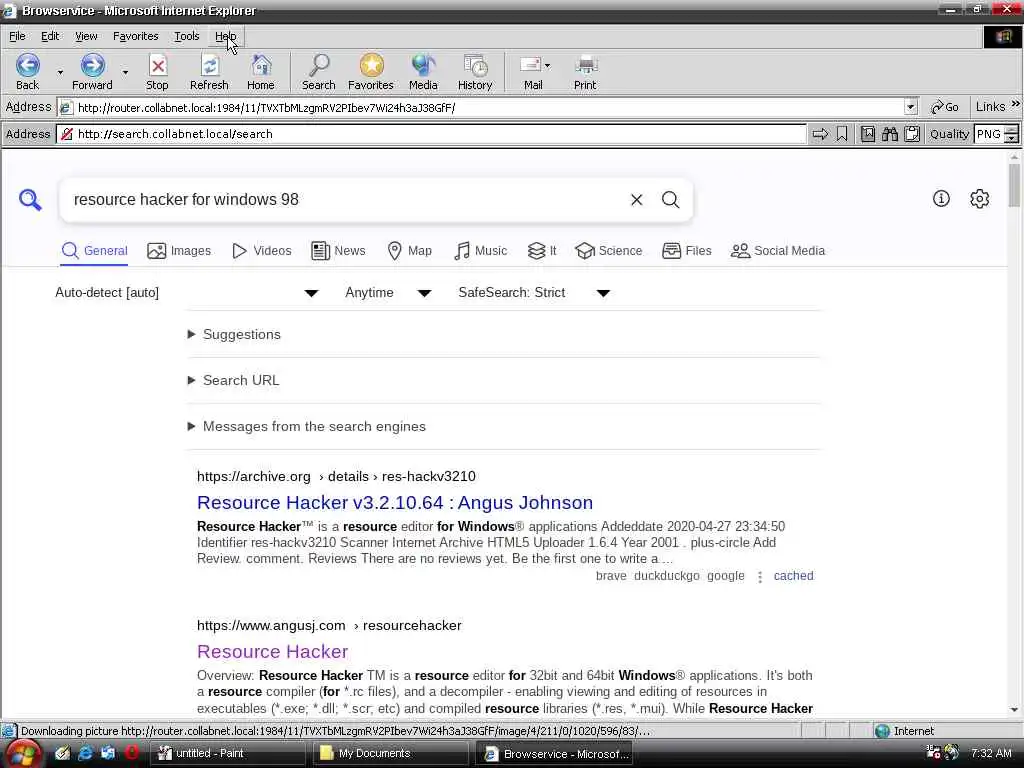1024x768 pixels.
Task: Open the Help menu
Action: point(225,37)
